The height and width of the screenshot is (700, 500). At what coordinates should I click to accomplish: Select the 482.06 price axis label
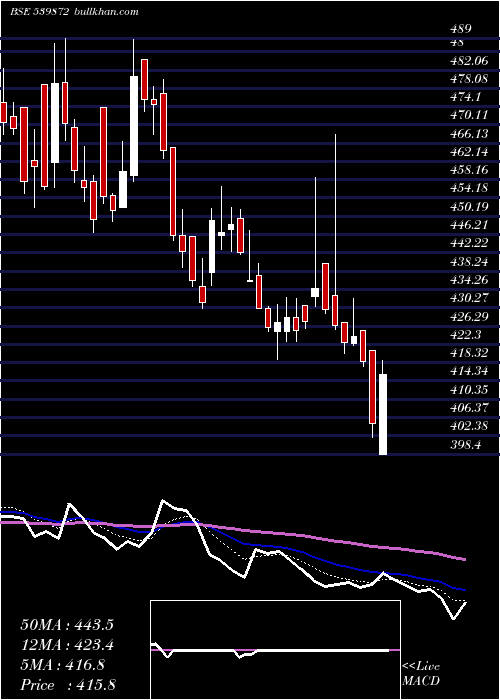tap(469, 61)
